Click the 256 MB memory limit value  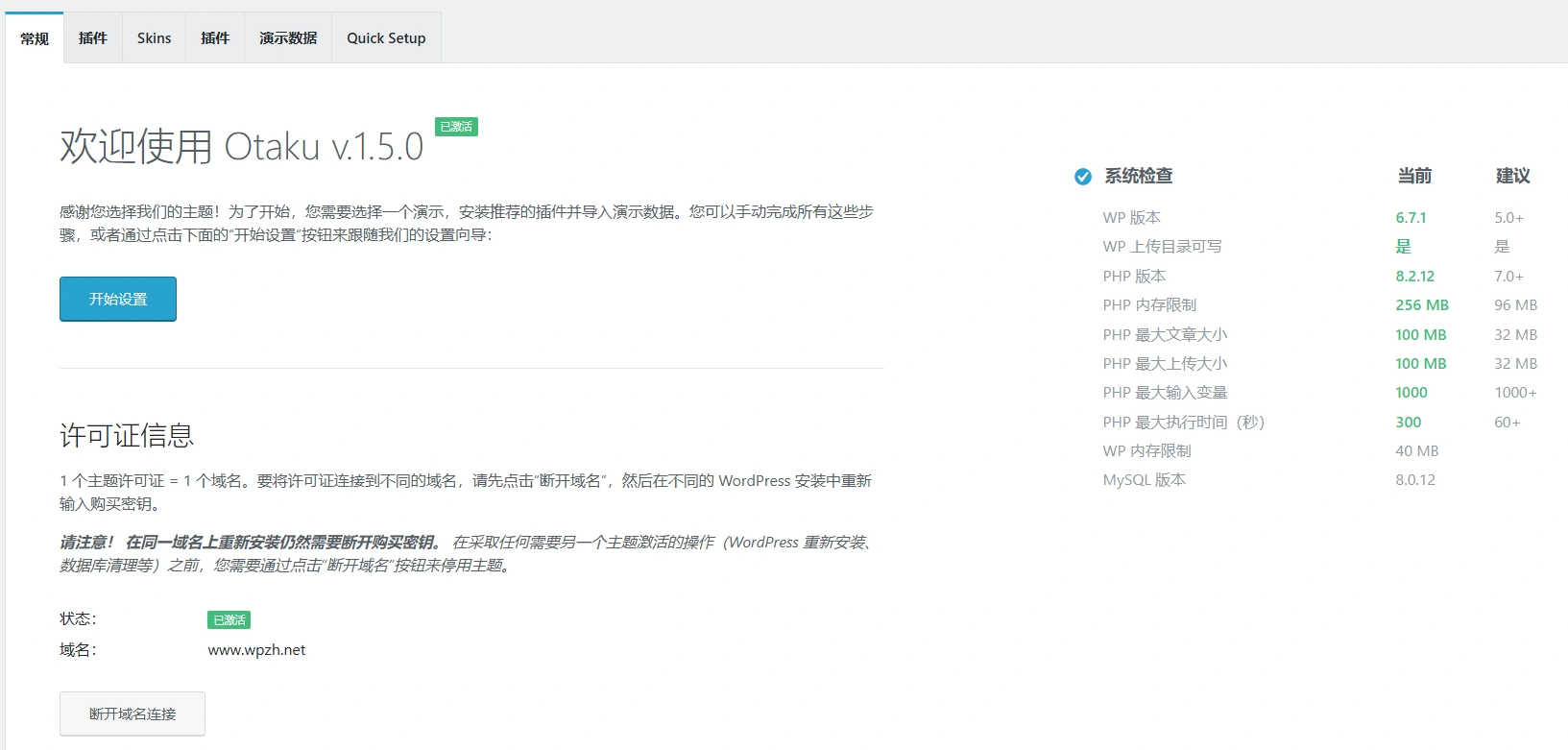coord(1422,305)
